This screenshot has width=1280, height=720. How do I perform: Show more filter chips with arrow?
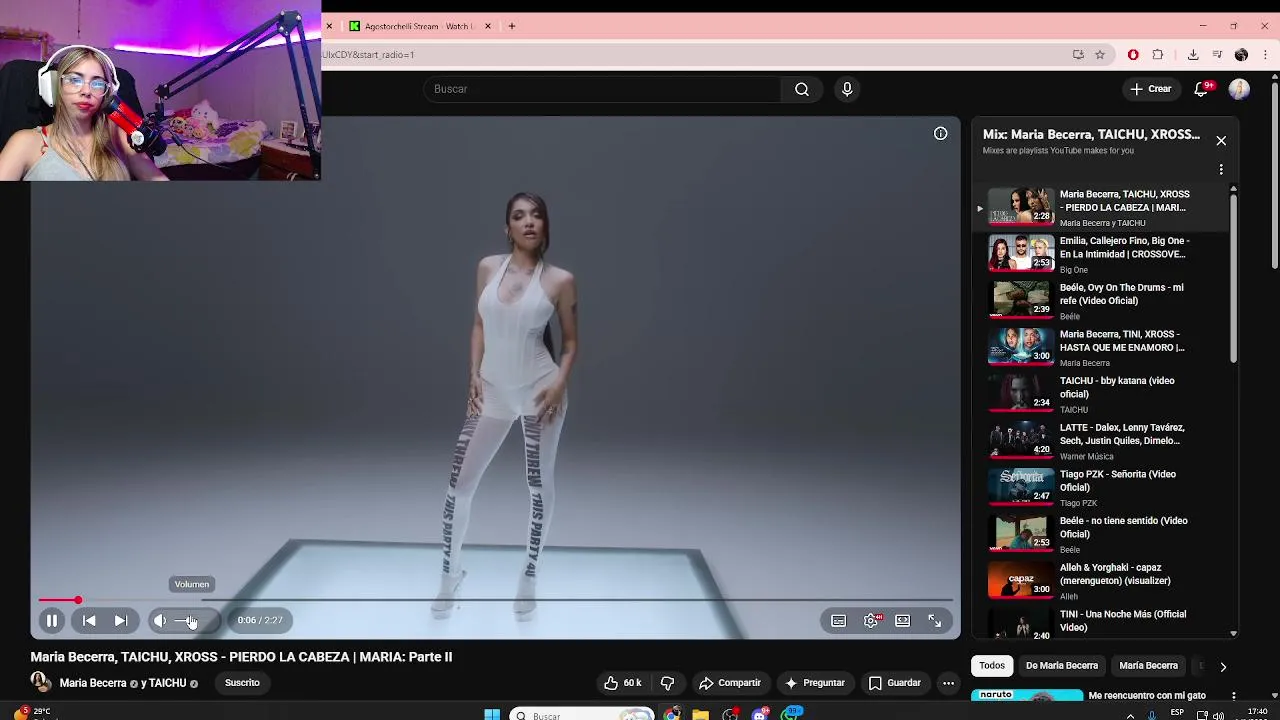click(1222, 666)
